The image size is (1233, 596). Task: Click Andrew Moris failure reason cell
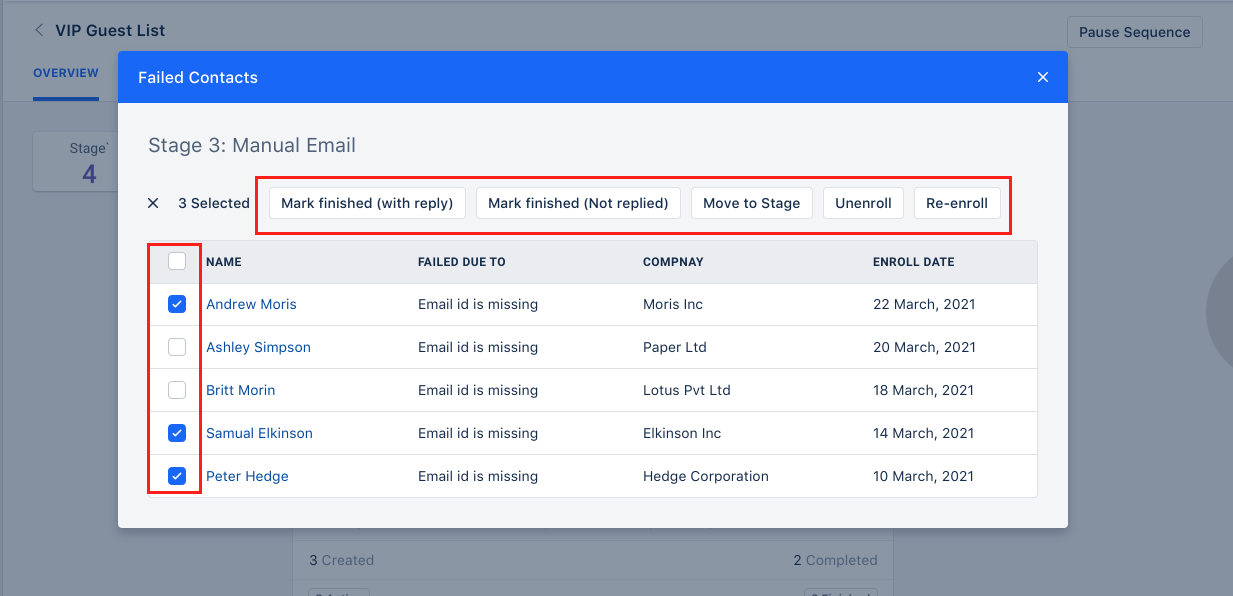478,304
